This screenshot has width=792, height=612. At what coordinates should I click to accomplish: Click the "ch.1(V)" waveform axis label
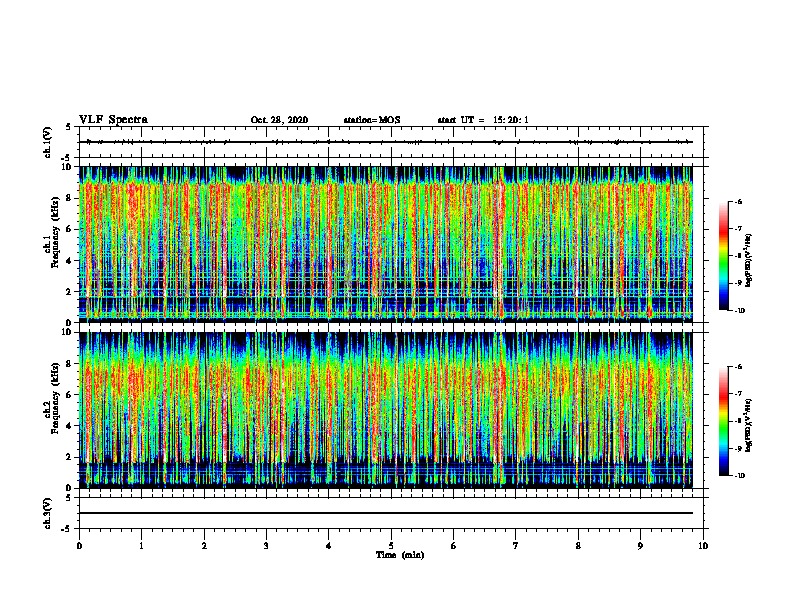coord(47,142)
